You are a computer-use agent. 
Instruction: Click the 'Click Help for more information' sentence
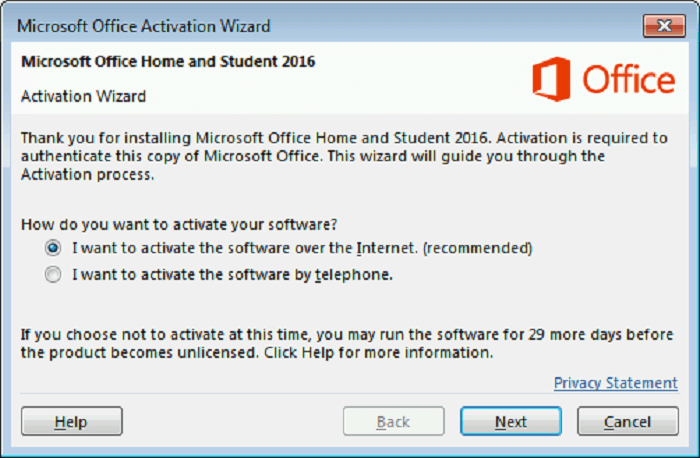click(x=379, y=353)
